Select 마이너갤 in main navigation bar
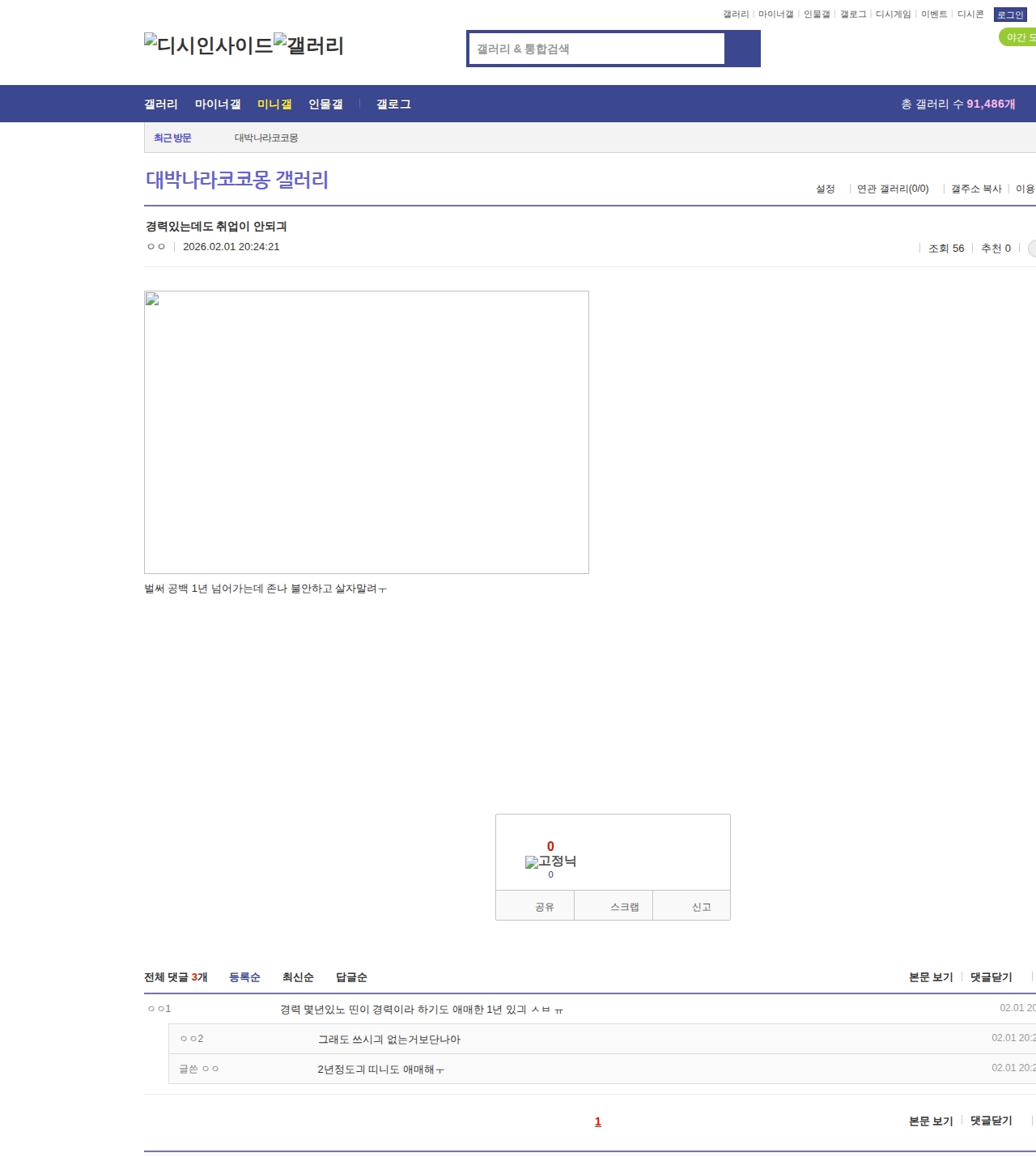The height and width of the screenshot is (1157, 1036). pos(218,104)
